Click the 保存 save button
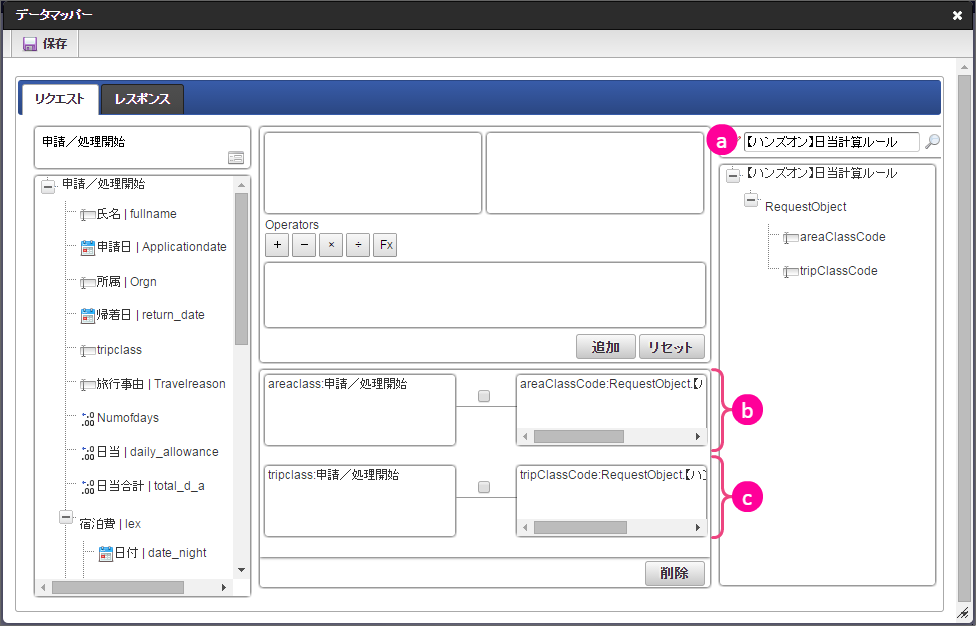The height and width of the screenshot is (626, 976). (45, 44)
